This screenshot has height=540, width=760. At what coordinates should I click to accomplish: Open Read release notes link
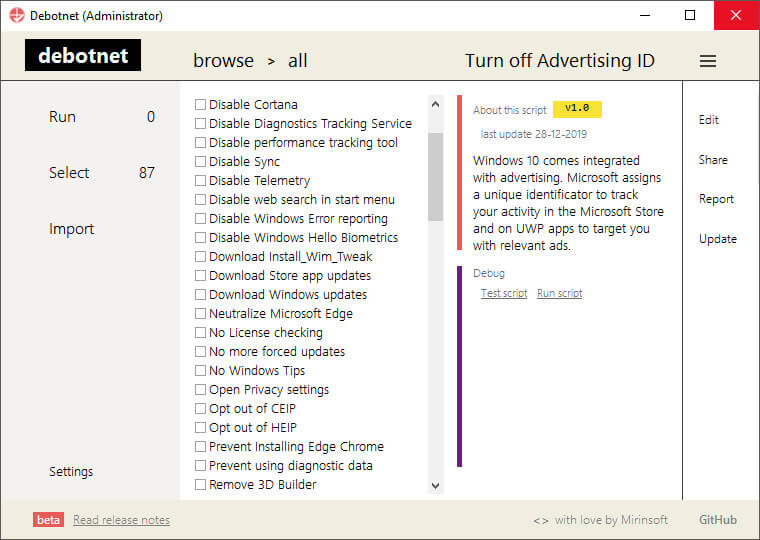pyautogui.click(x=122, y=520)
